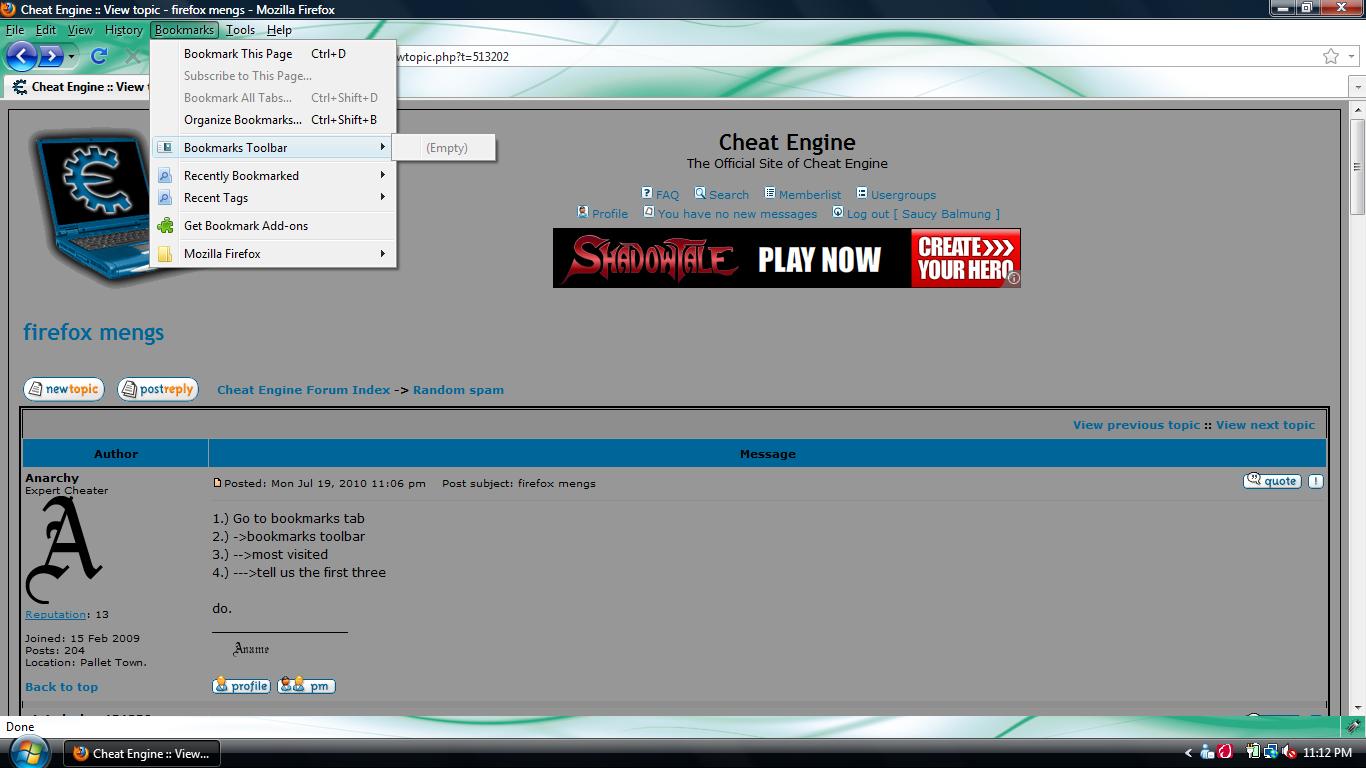This screenshot has width=1366, height=768.
Task: Open the Windows Start orb
Action: 28,752
